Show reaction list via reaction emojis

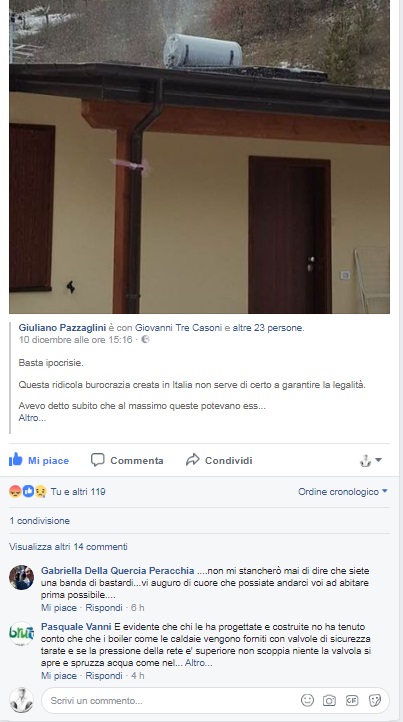click(28, 492)
